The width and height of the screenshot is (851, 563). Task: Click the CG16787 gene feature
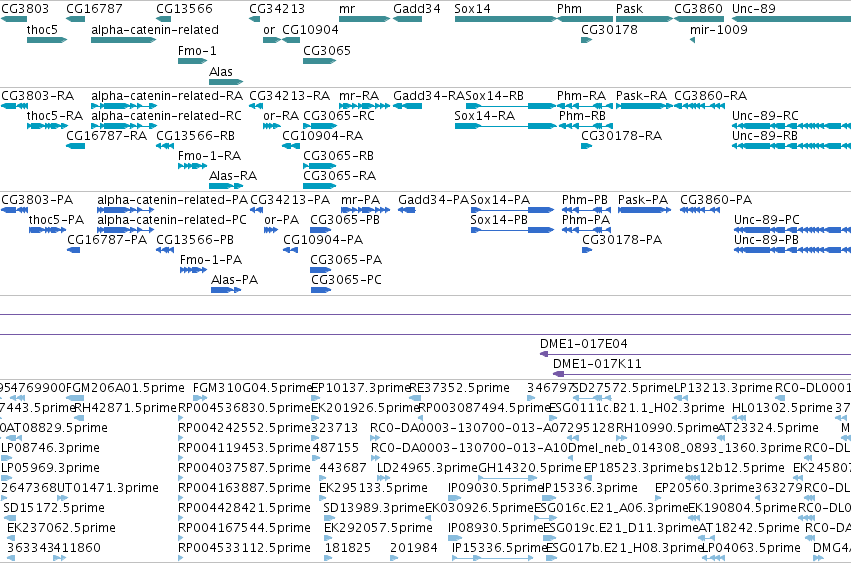[x=75, y=19]
